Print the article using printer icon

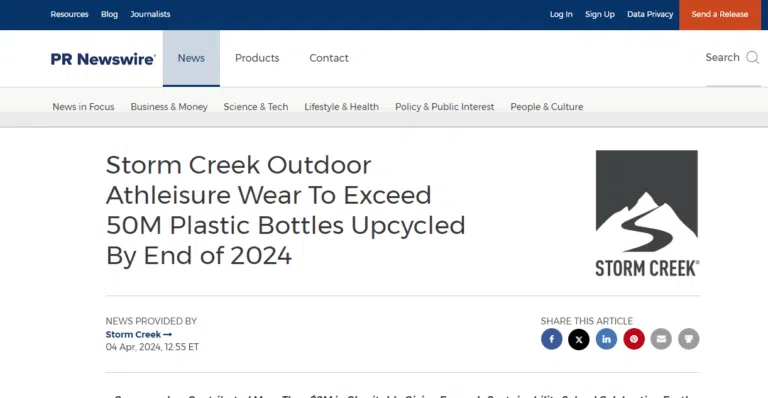(x=688, y=339)
